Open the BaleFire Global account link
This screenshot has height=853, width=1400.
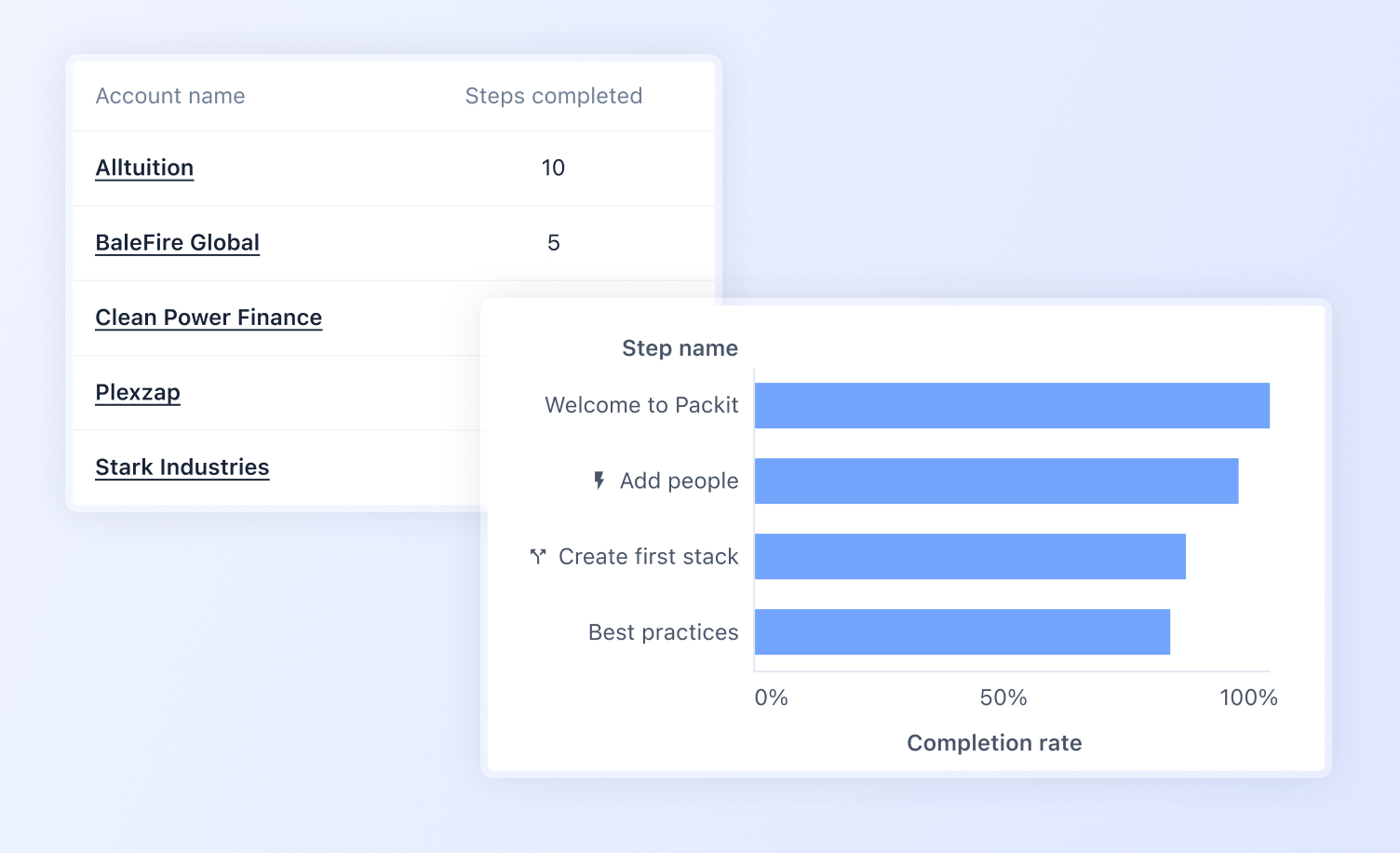(x=177, y=243)
